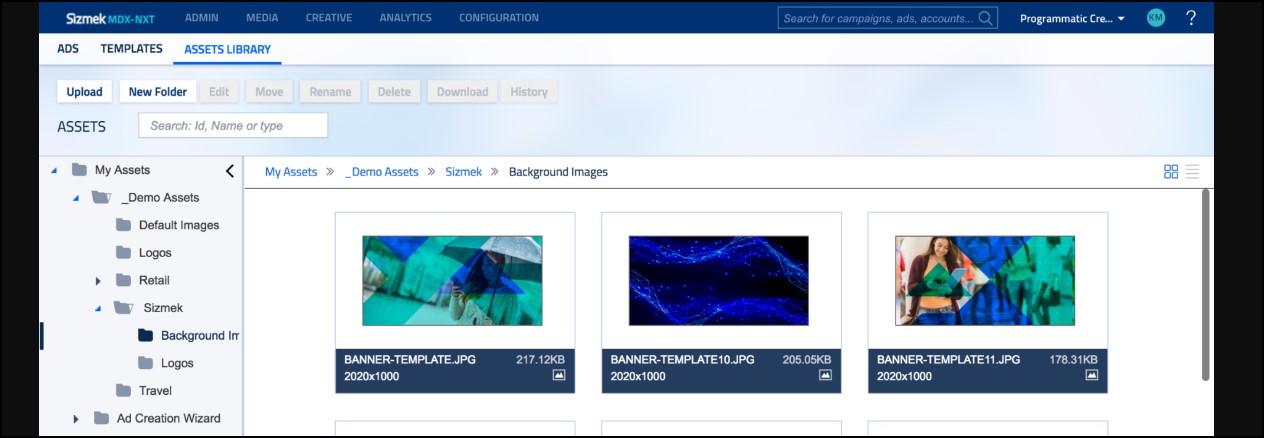
Task: Click the 217.12KB file size text
Action: point(541,359)
